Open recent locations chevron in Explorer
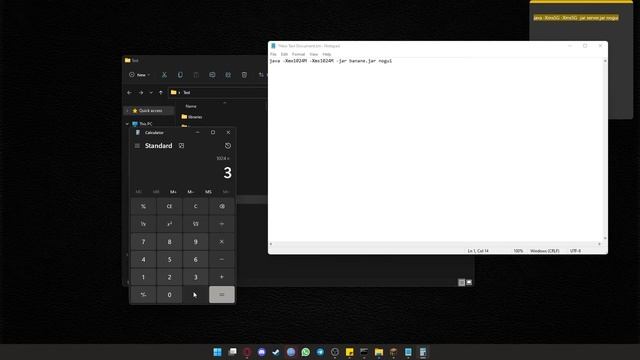640x360 pixels. point(151,93)
